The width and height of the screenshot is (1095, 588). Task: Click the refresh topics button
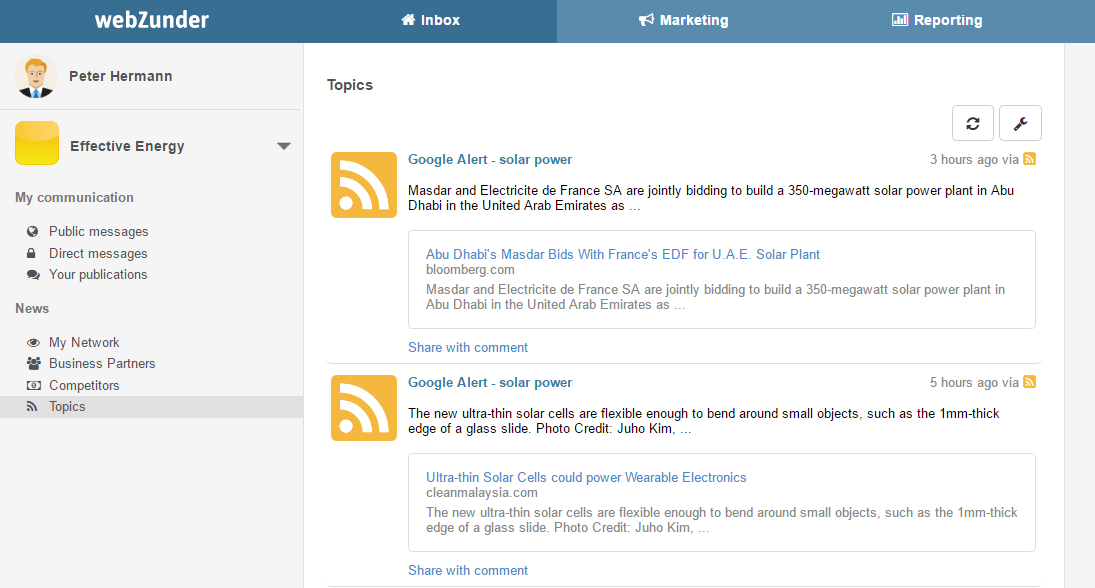[972, 123]
